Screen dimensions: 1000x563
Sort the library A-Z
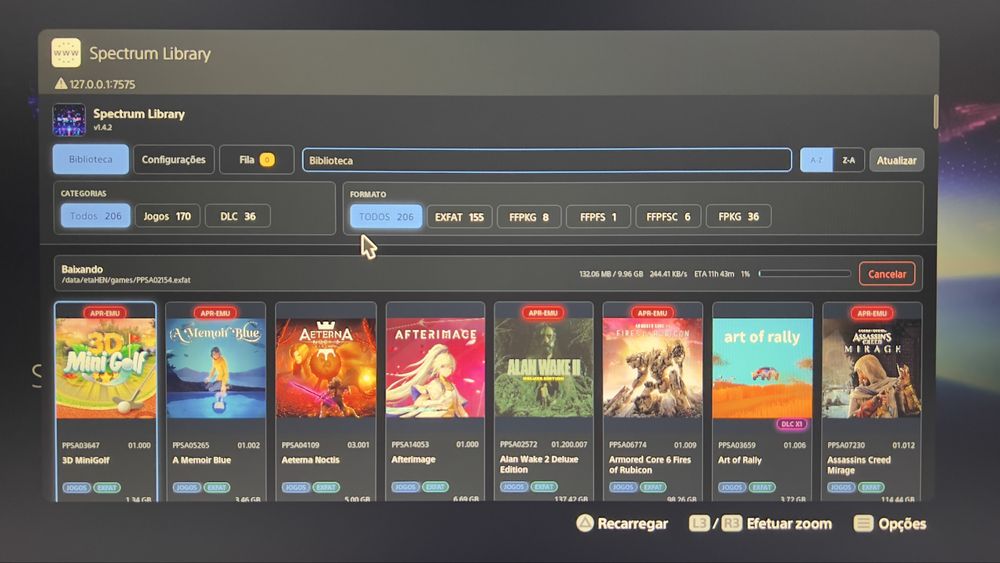(x=816, y=160)
